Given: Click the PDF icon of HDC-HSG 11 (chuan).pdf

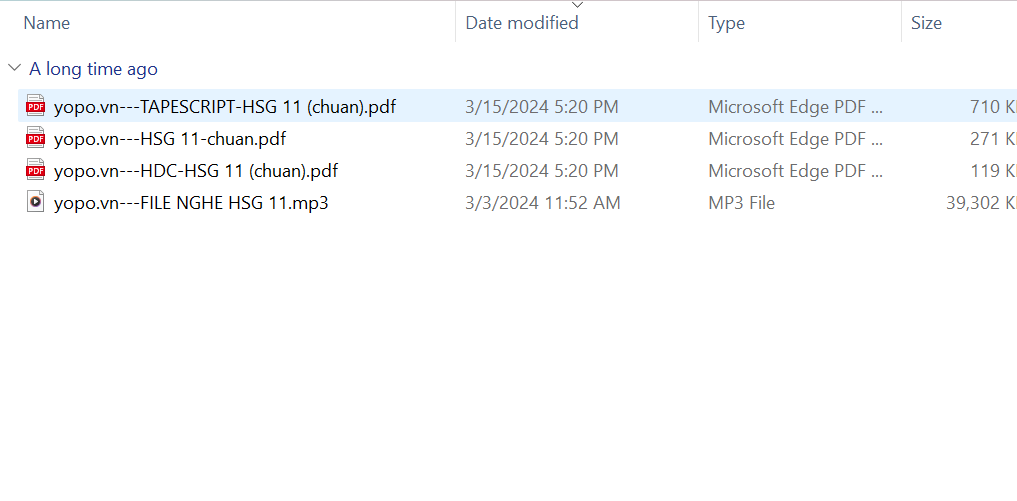Looking at the screenshot, I should click(36, 170).
